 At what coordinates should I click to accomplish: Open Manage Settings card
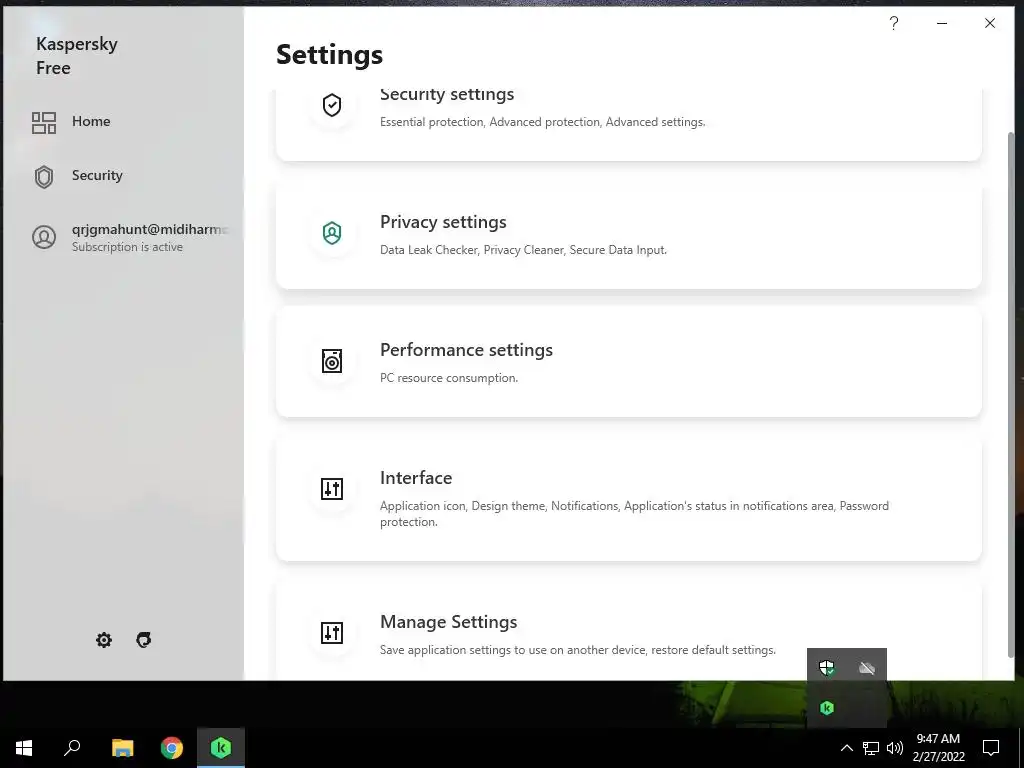[x=628, y=630]
